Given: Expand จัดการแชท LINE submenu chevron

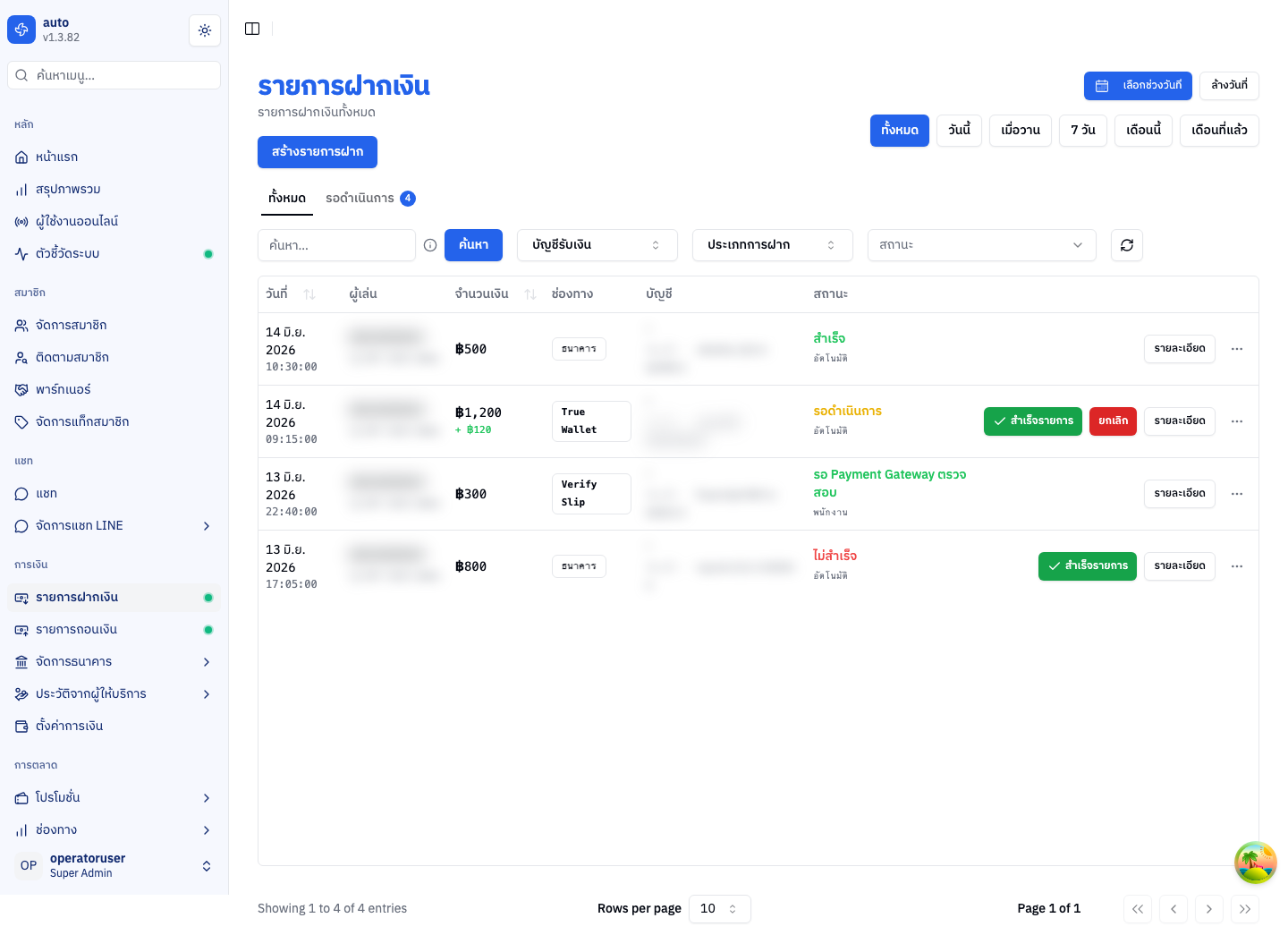Looking at the screenshot, I should pos(207,526).
